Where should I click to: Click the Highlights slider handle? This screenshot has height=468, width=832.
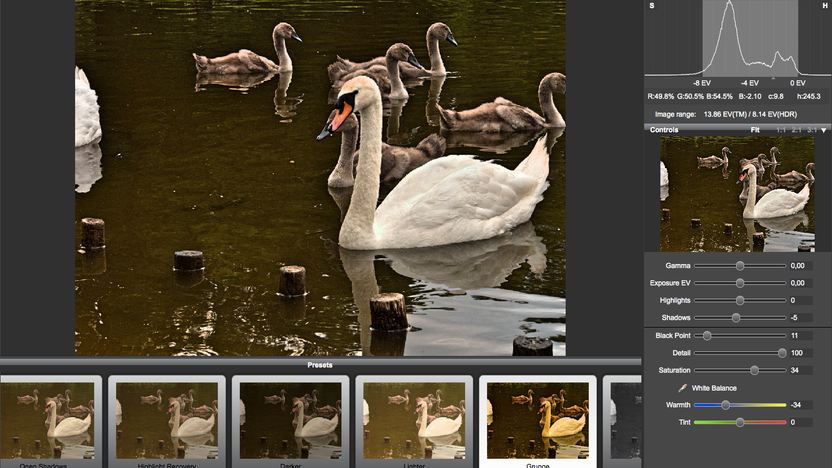[740, 300]
